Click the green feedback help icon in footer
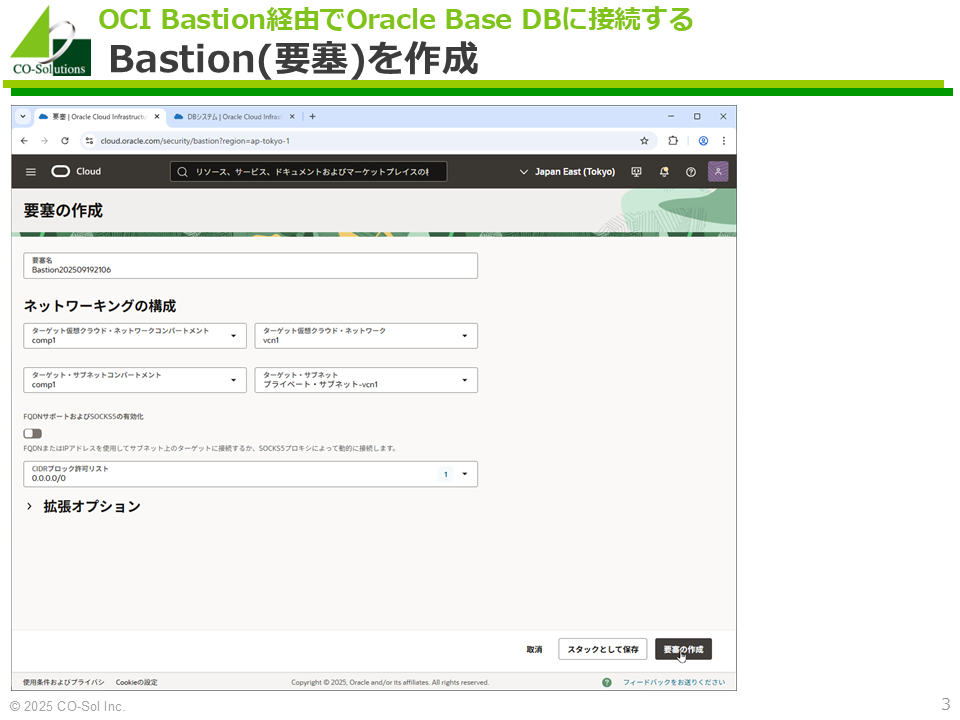 point(607,682)
